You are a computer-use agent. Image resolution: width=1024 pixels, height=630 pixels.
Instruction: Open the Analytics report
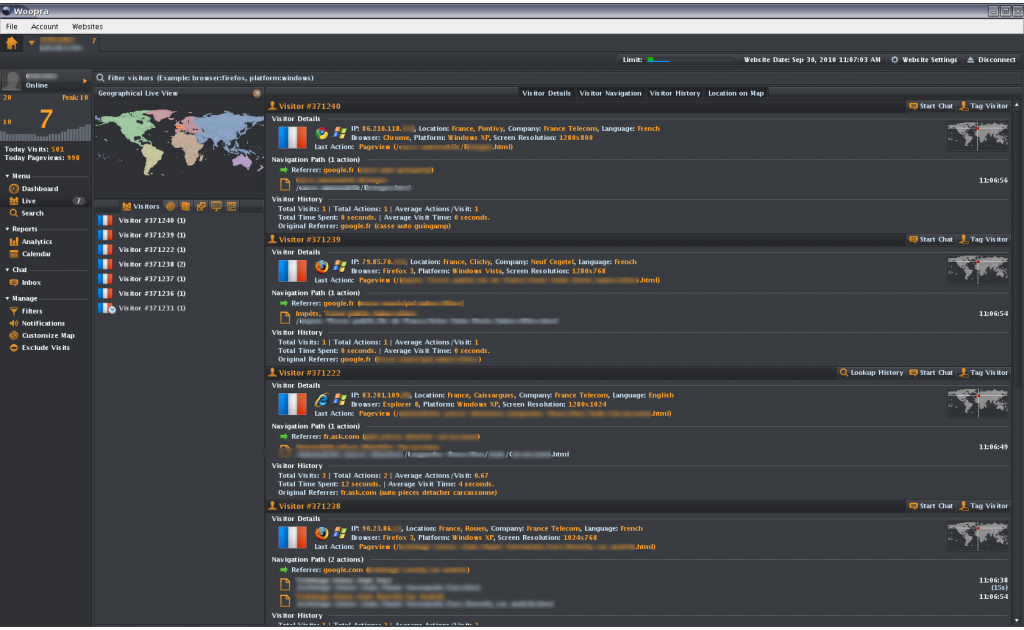click(x=37, y=242)
